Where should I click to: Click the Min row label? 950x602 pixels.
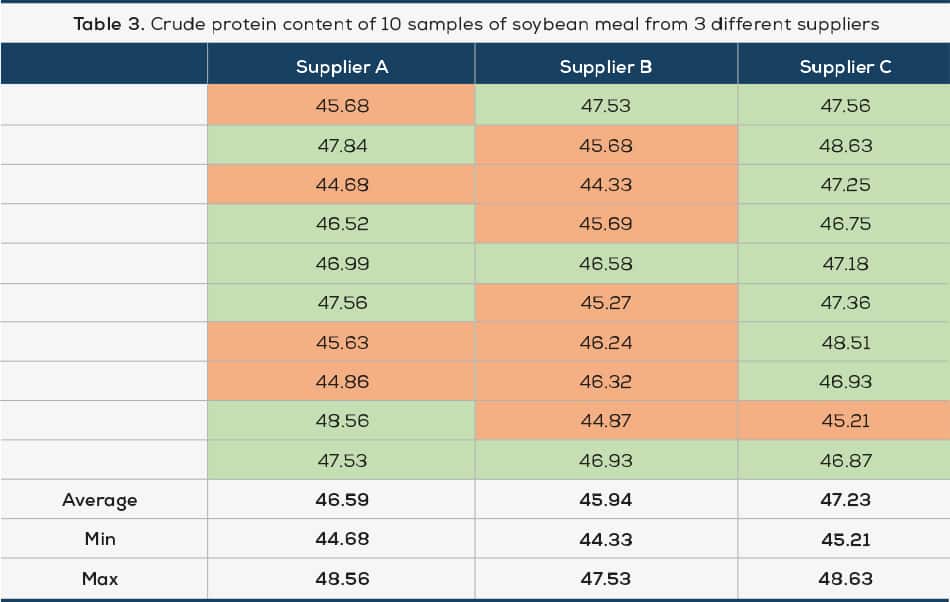(x=100, y=539)
